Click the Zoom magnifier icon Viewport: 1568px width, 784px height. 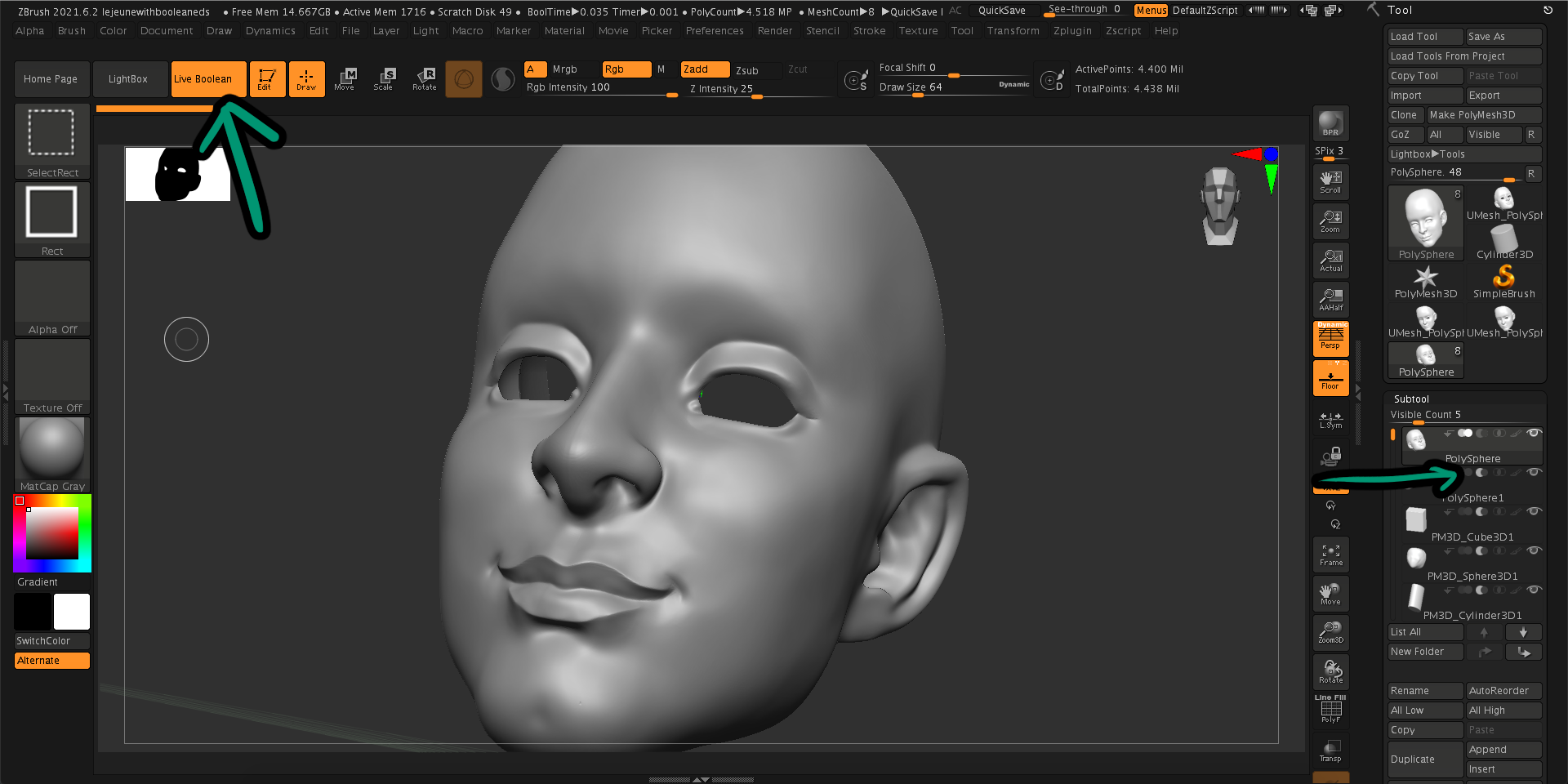pyautogui.click(x=1330, y=220)
